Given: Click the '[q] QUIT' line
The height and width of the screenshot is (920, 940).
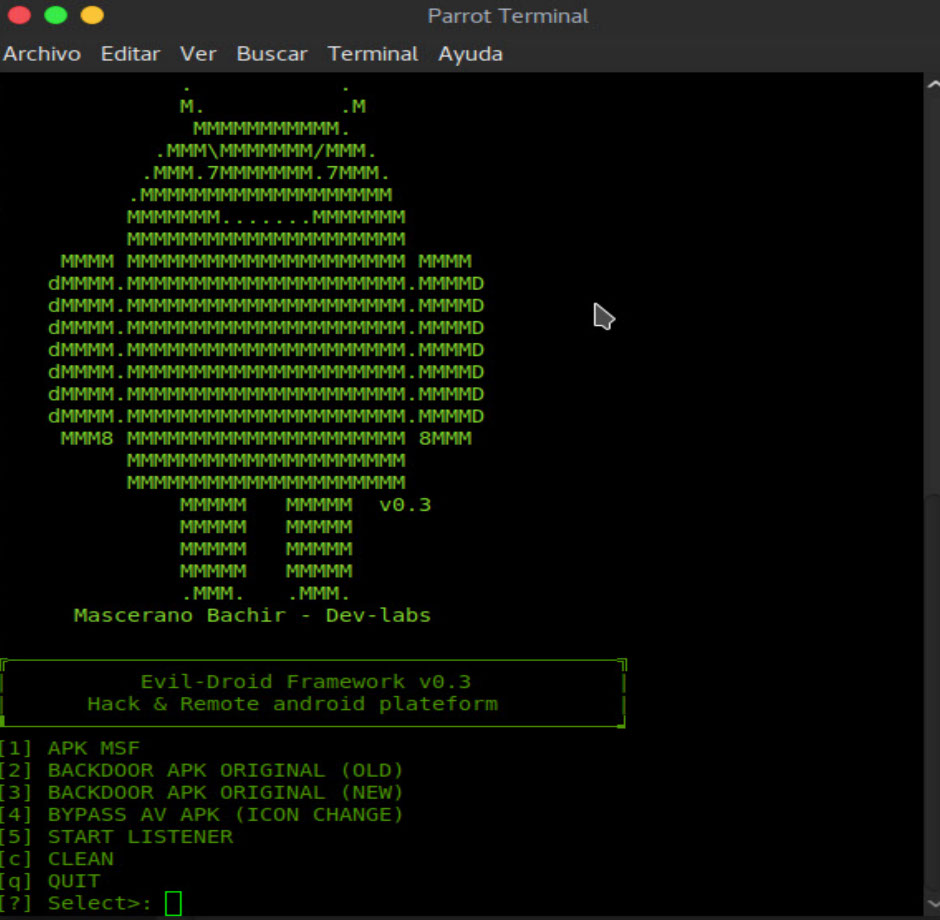Looking at the screenshot, I should coord(50,881).
